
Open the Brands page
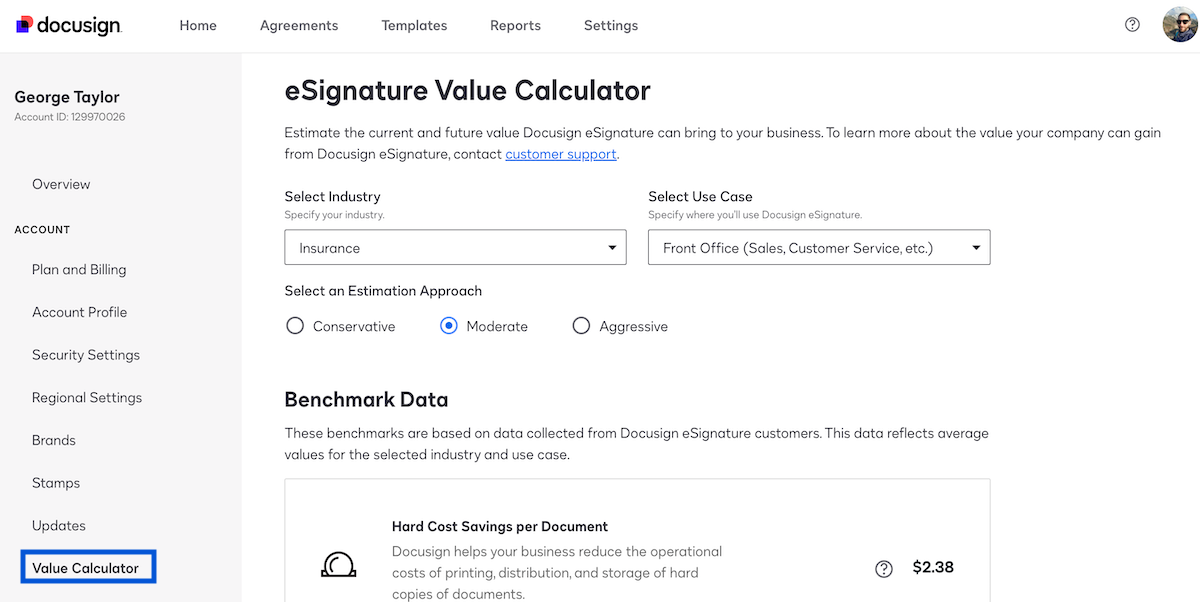(53, 440)
